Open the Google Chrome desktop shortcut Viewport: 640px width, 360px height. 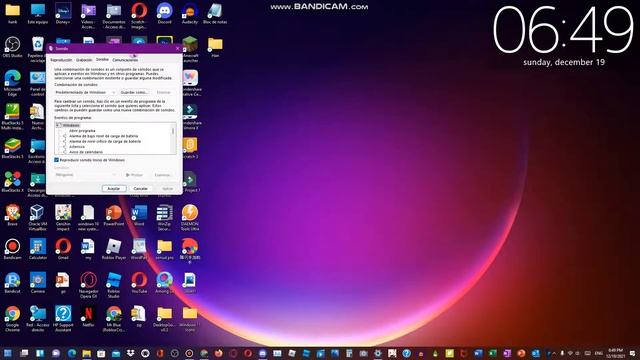[x=12, y=319]
